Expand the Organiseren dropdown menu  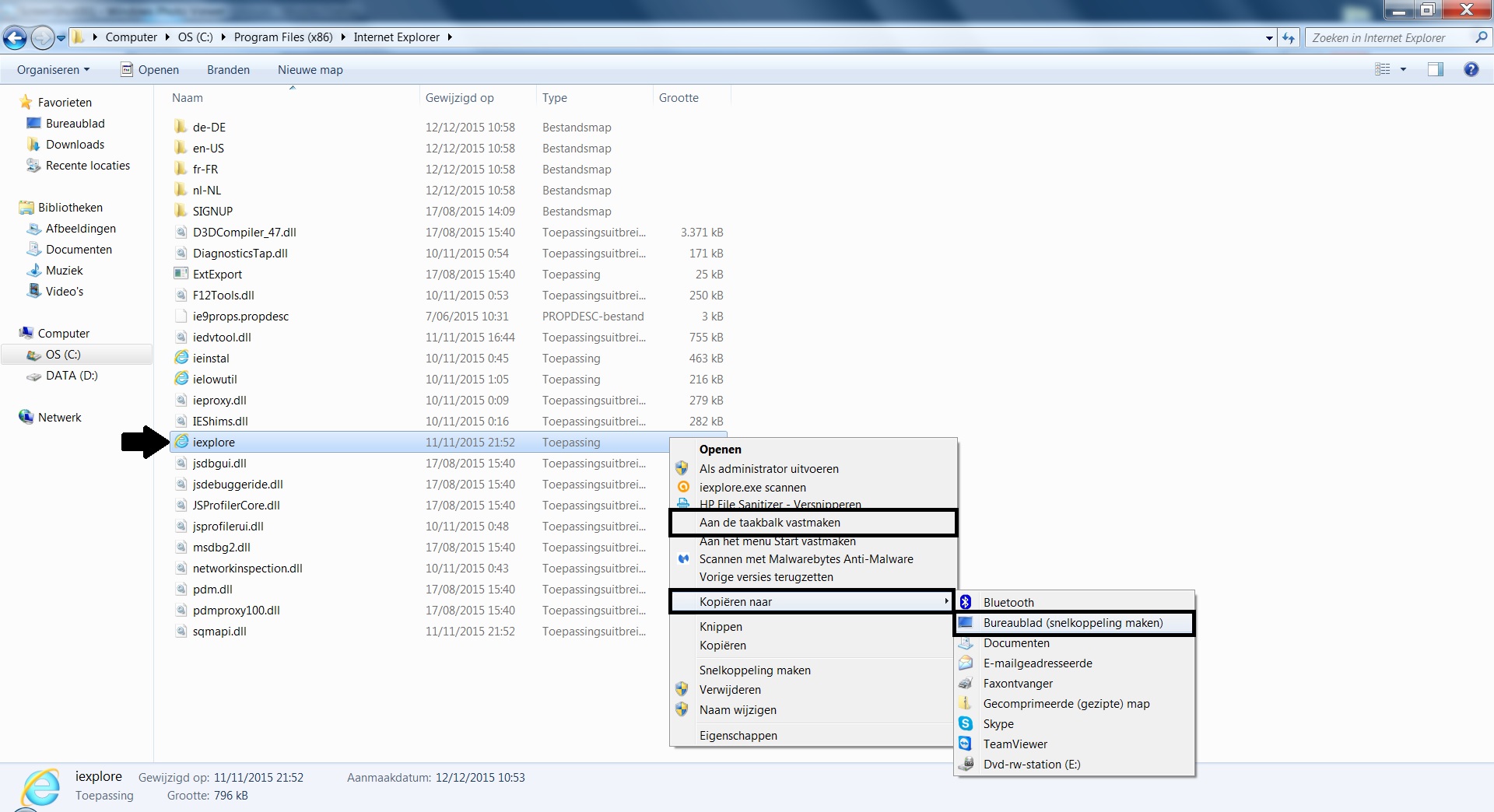point(53,69)
